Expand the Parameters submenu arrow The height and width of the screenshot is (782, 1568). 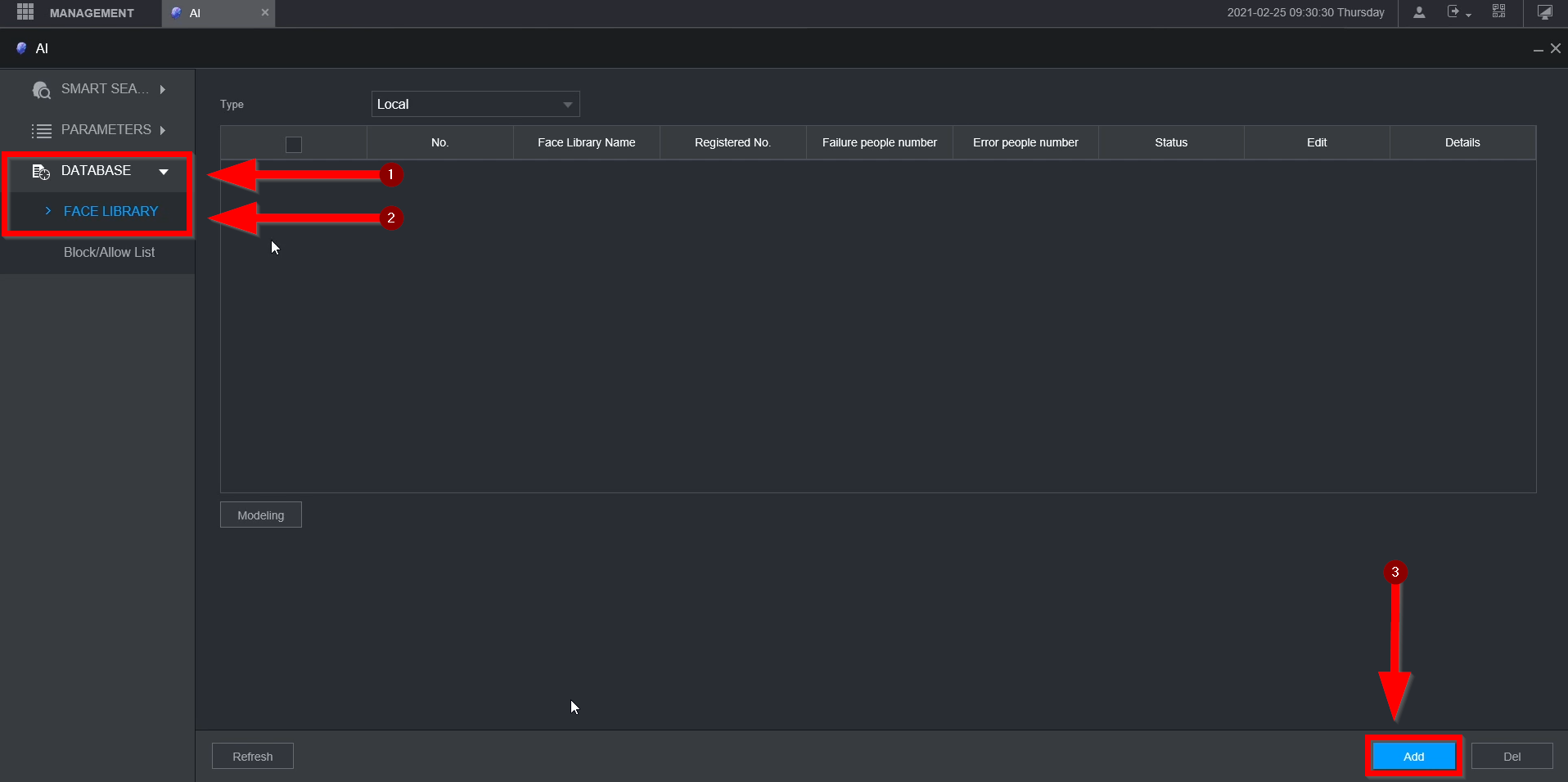tap(163, 130)
